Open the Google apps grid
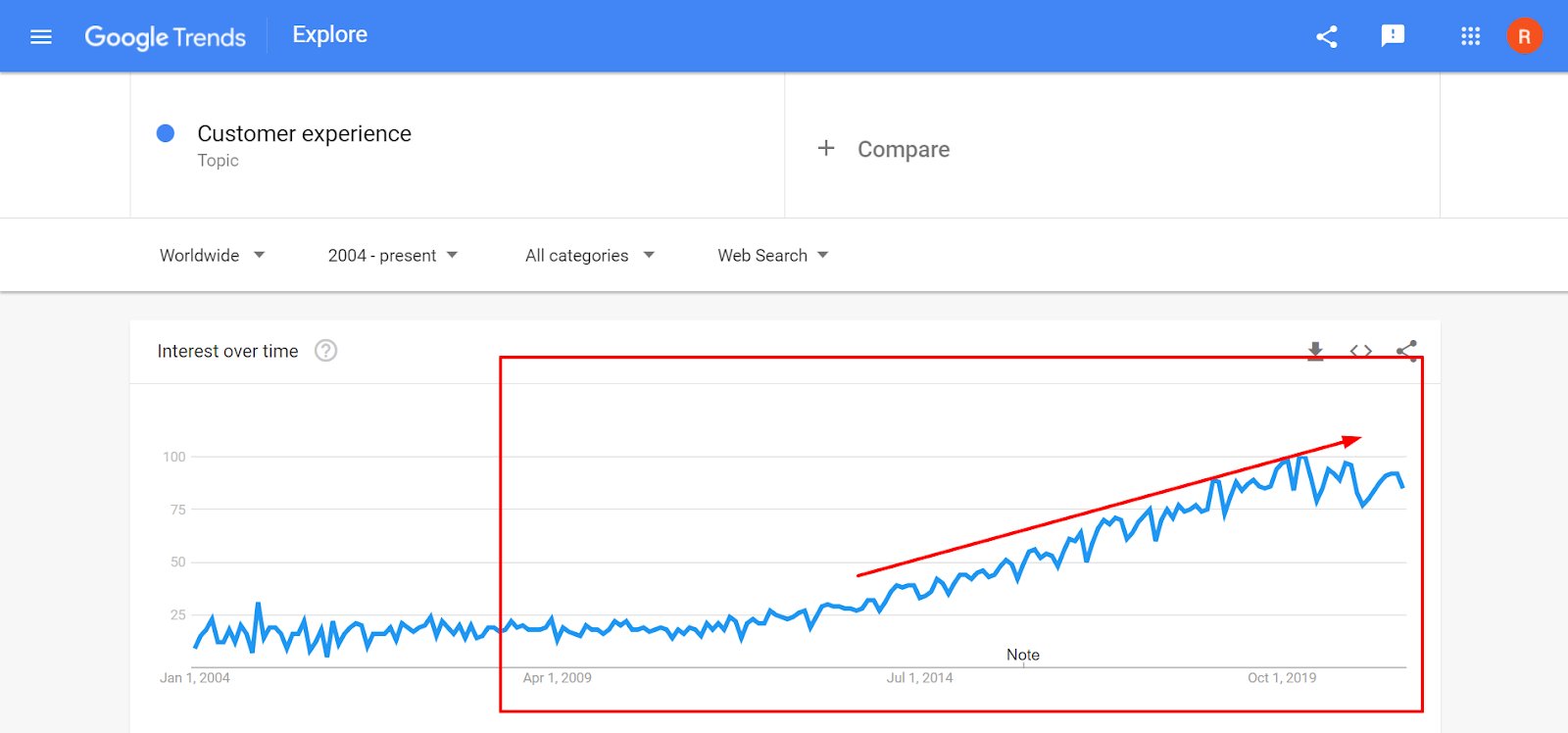The width and height of the screenshot is (1568, 733). 1470,36
